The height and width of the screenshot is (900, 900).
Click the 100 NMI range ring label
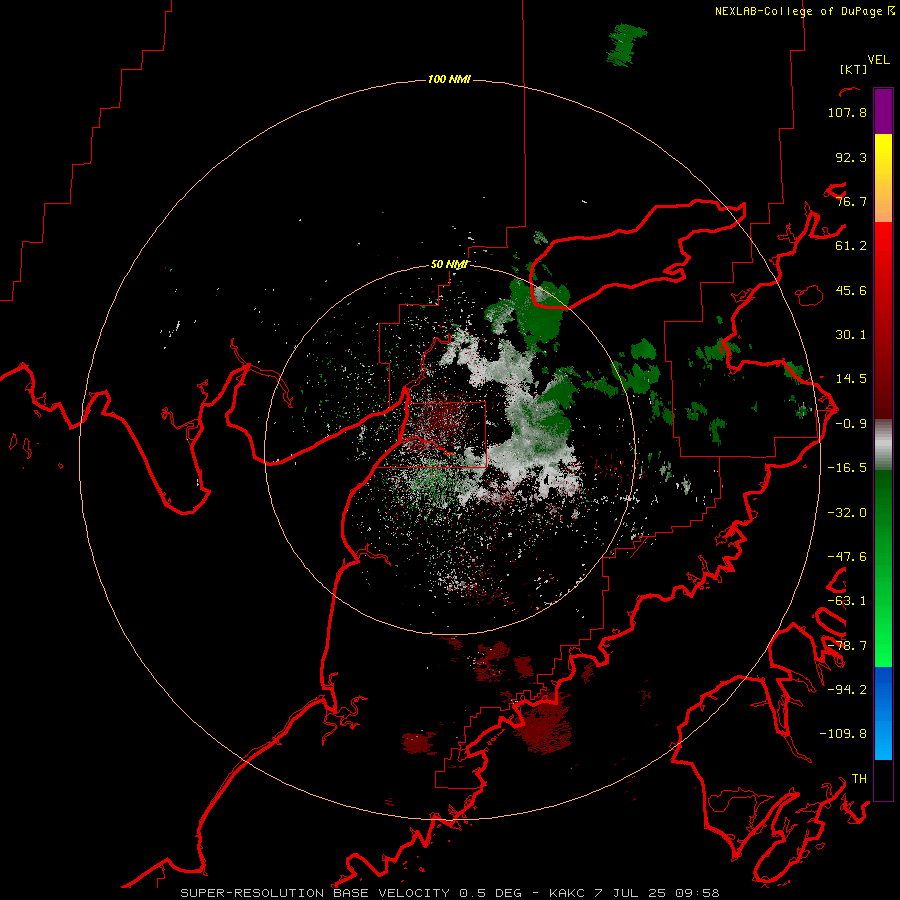pos(449,79)
